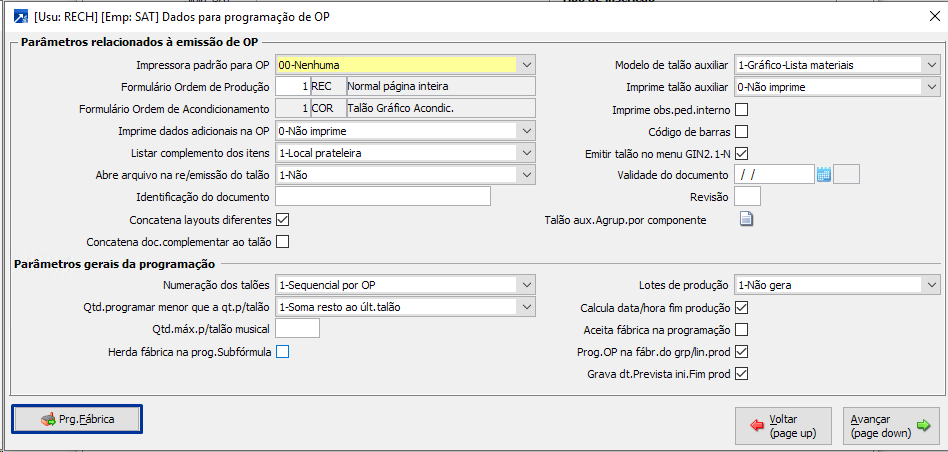Uncheck Concatena layouts diferentes
This screenshot has width=948, height=452.
coord(282,219)
